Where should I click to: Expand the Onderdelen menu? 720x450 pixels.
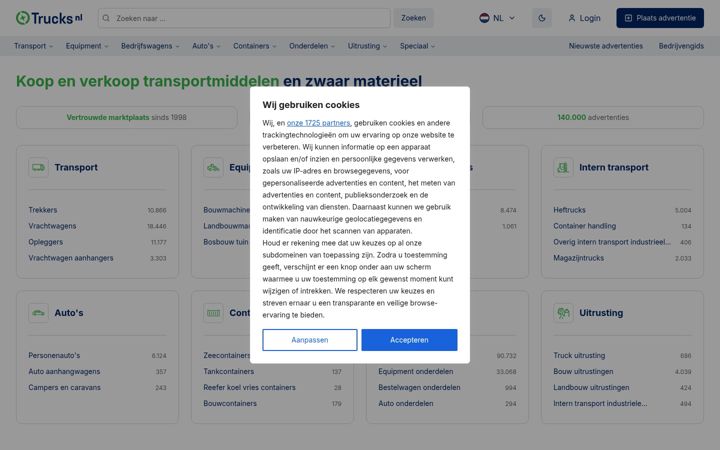click(312, 46)
